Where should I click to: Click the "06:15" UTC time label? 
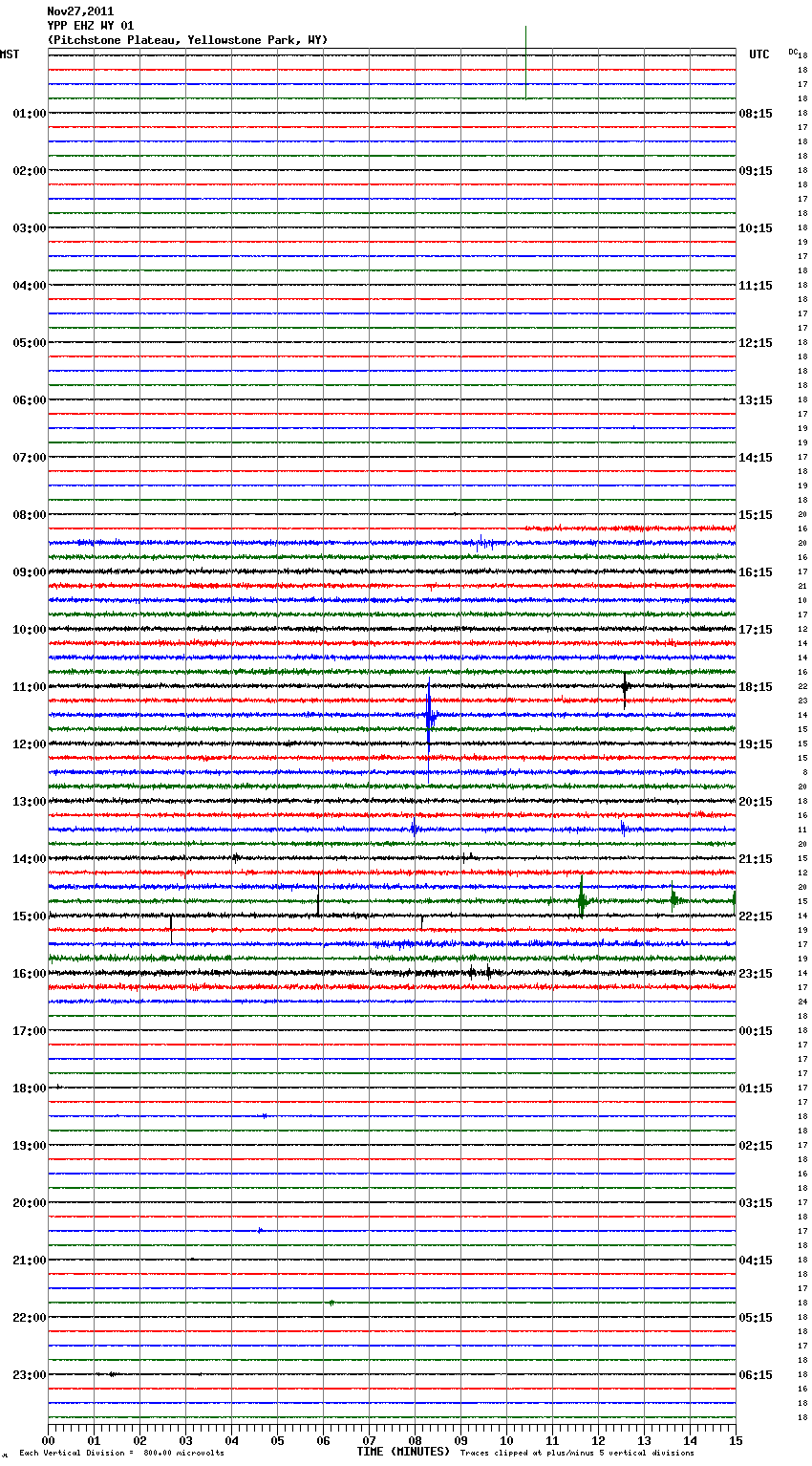(x=756, y=1375)
